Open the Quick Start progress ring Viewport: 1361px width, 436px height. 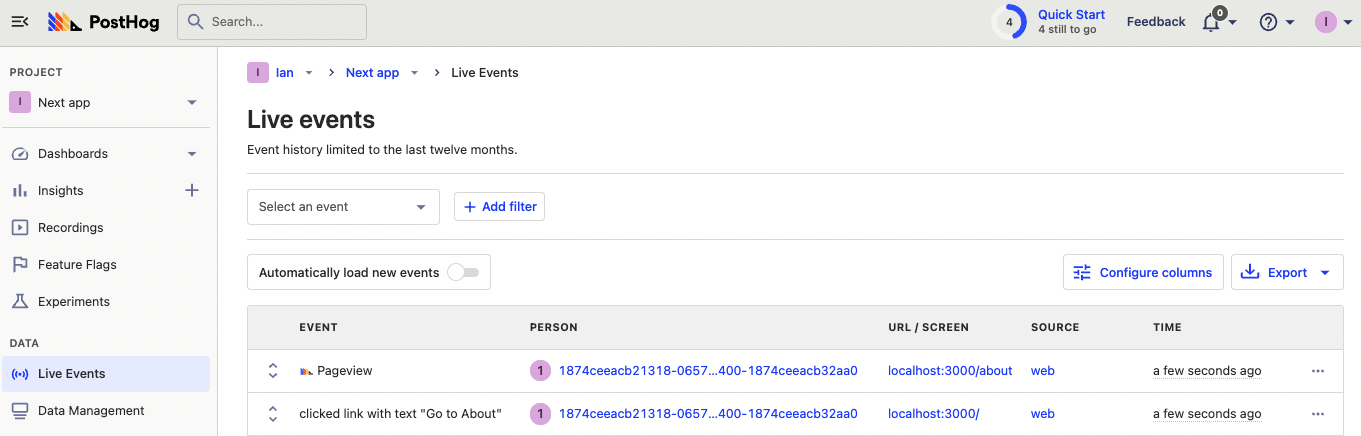point(1009,22)
